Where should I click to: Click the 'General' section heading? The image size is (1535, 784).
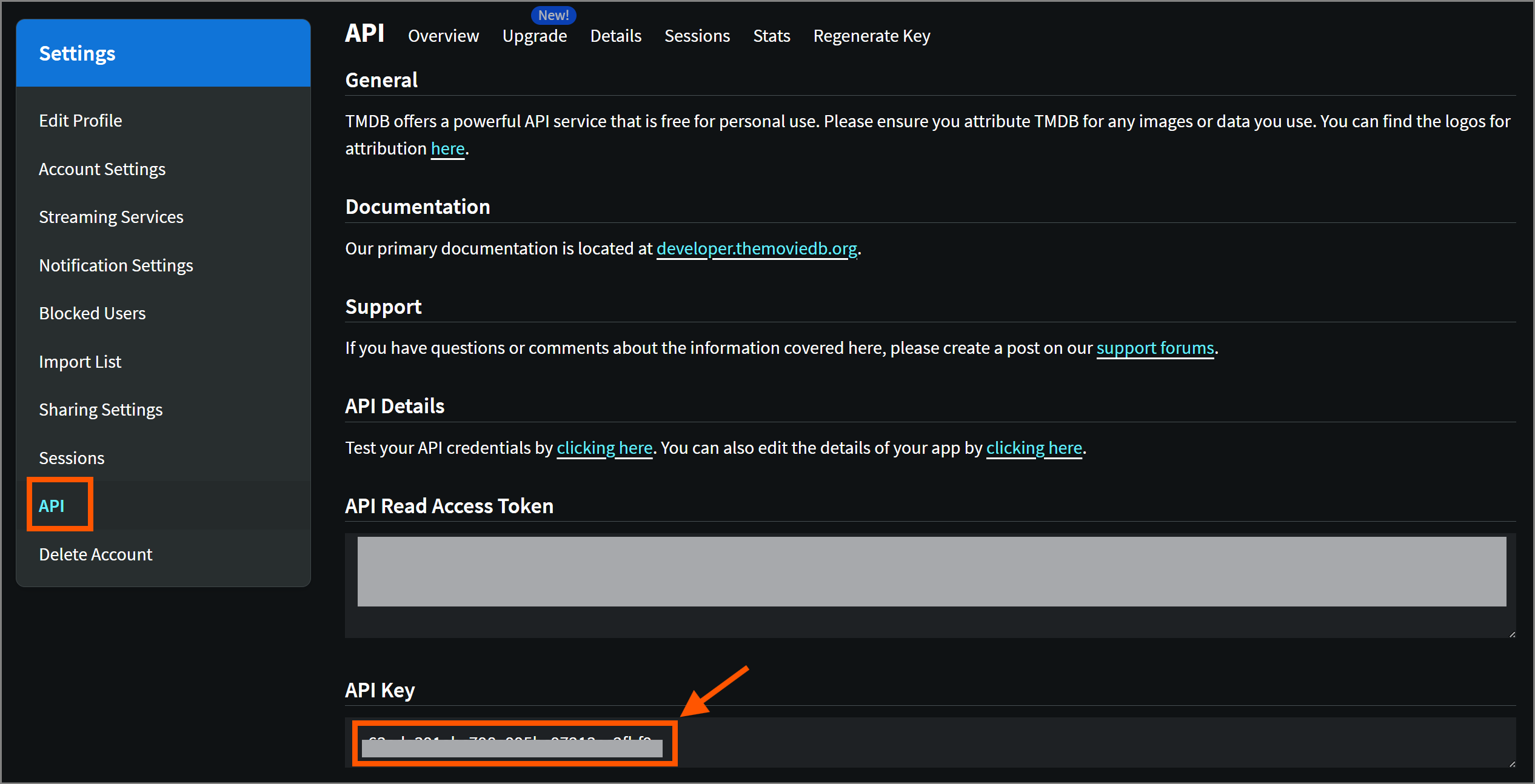coord(381,80)
